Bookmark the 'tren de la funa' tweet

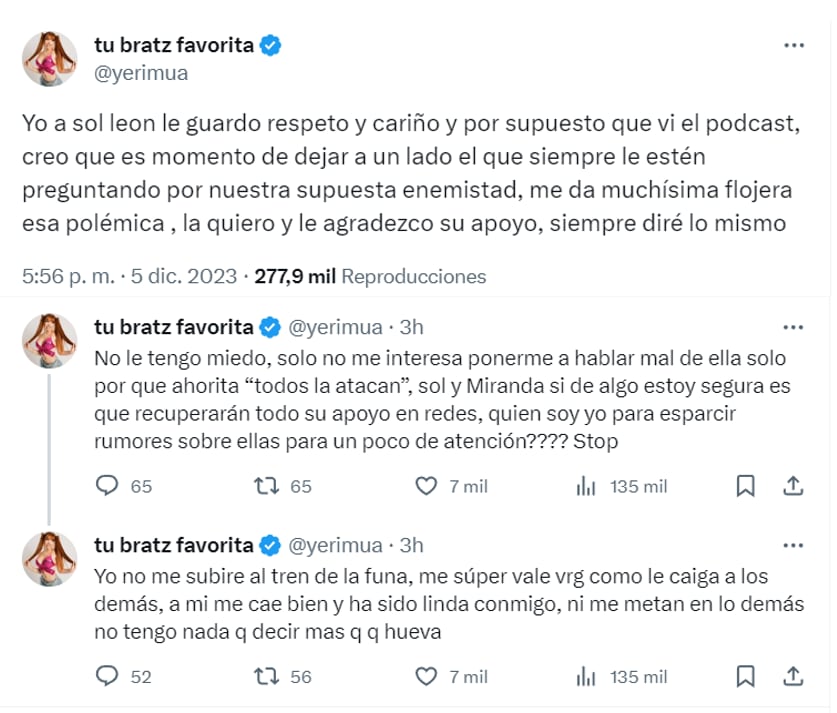click(x=745, y=677)
